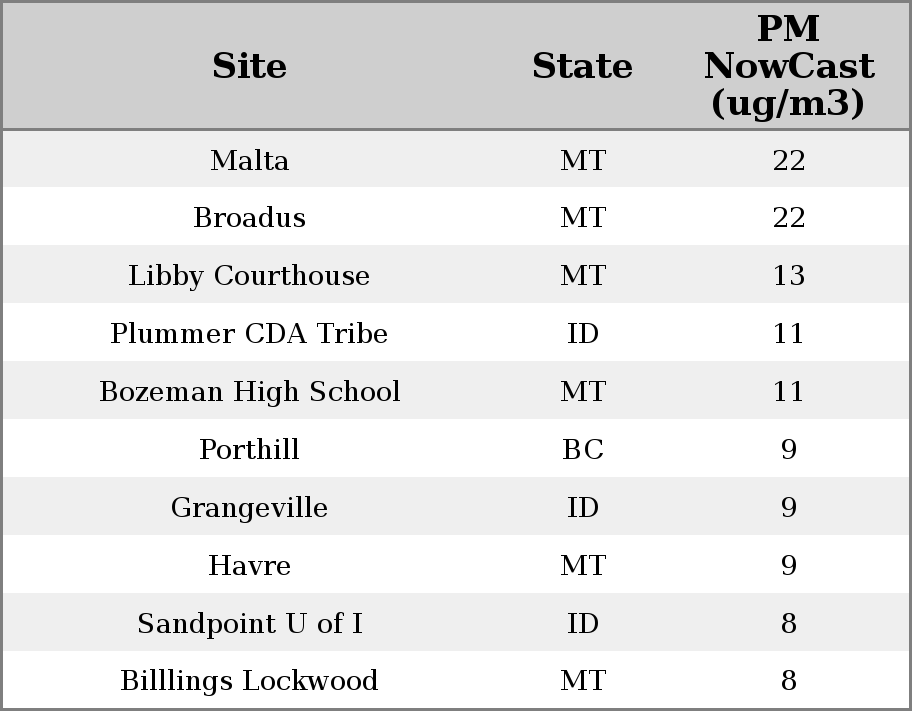This screenshot has width=912, height=711.
Task: Click the BC state cell for Porthill
Action: (582, 450)
